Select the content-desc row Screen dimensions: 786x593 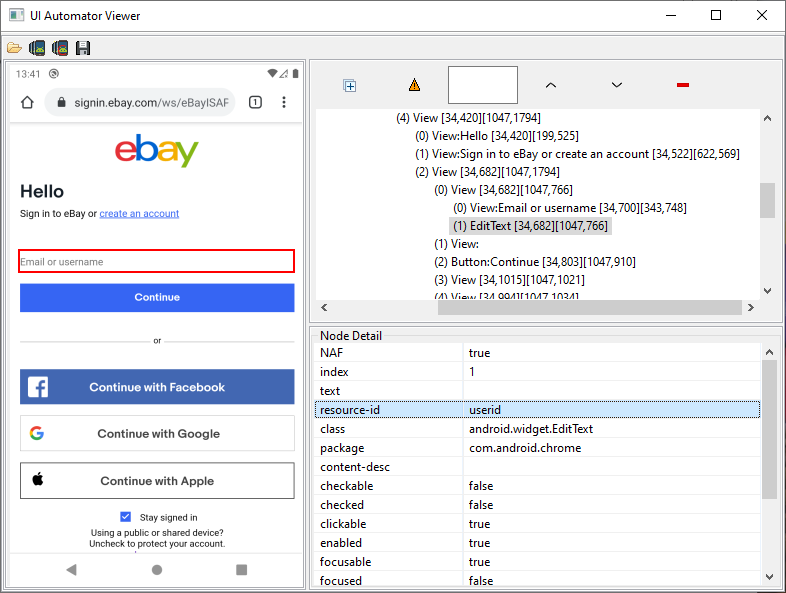537,467
